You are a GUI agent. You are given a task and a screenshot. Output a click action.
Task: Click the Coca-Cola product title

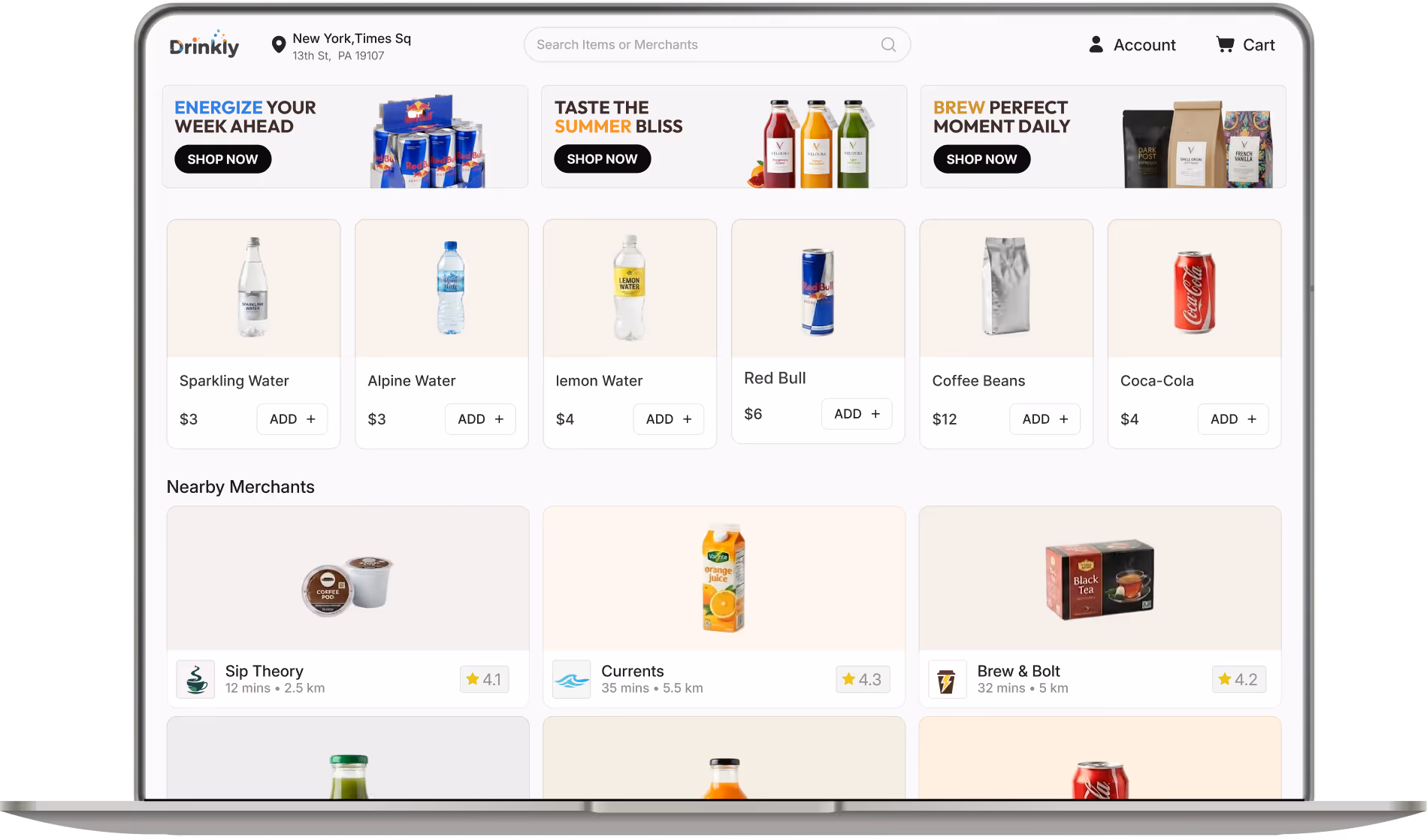point(1157,381)
